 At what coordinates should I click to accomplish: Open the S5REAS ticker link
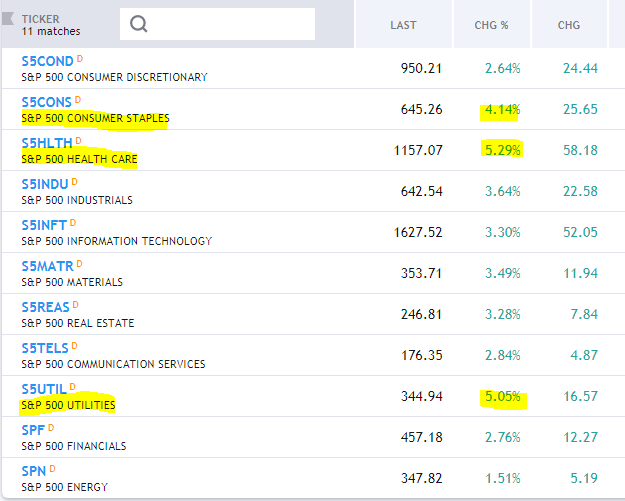click(x=46, y=307)
